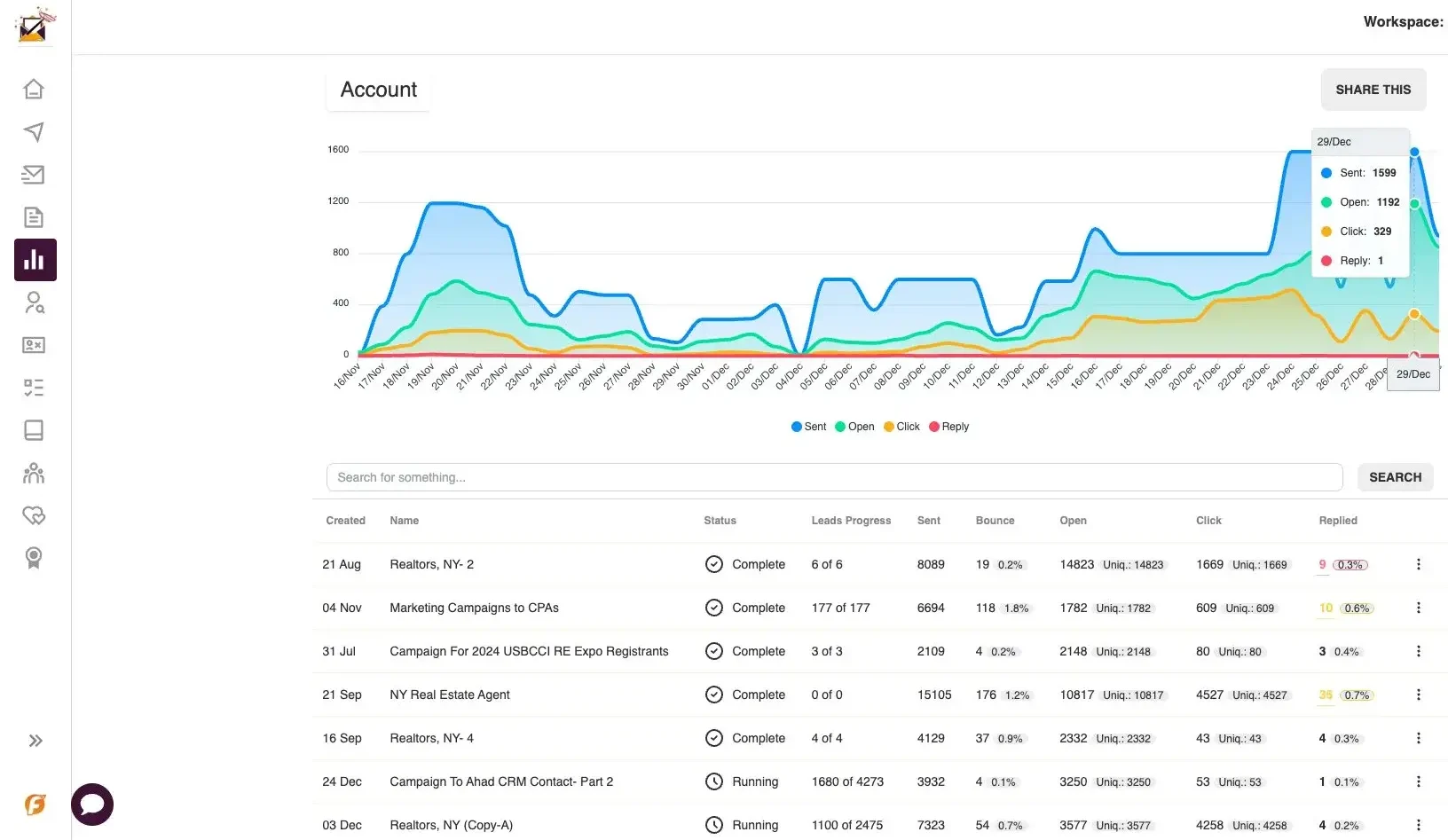Open the Home dashboard icon
1448x840 pixels.
click(34, 89)
